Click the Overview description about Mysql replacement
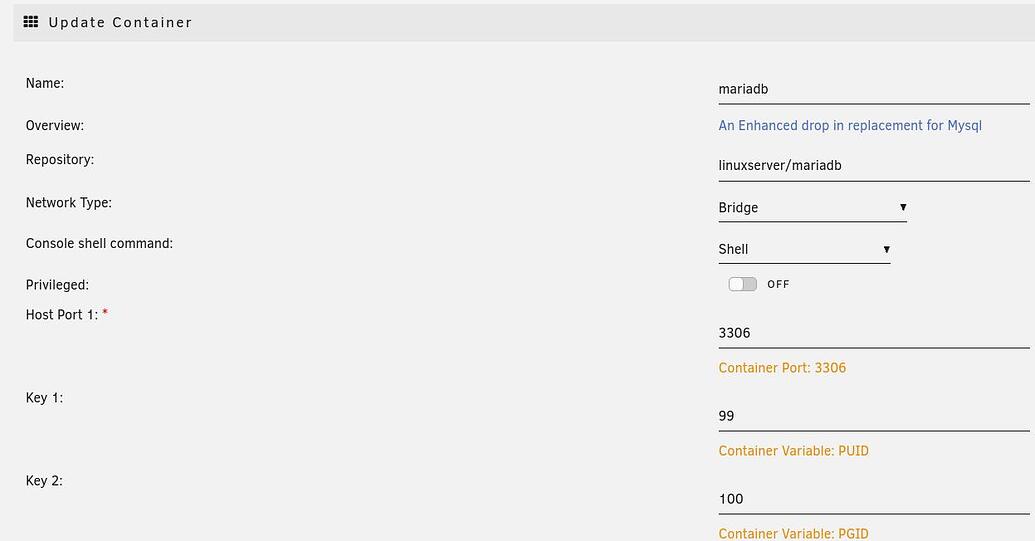 (850, 125)
